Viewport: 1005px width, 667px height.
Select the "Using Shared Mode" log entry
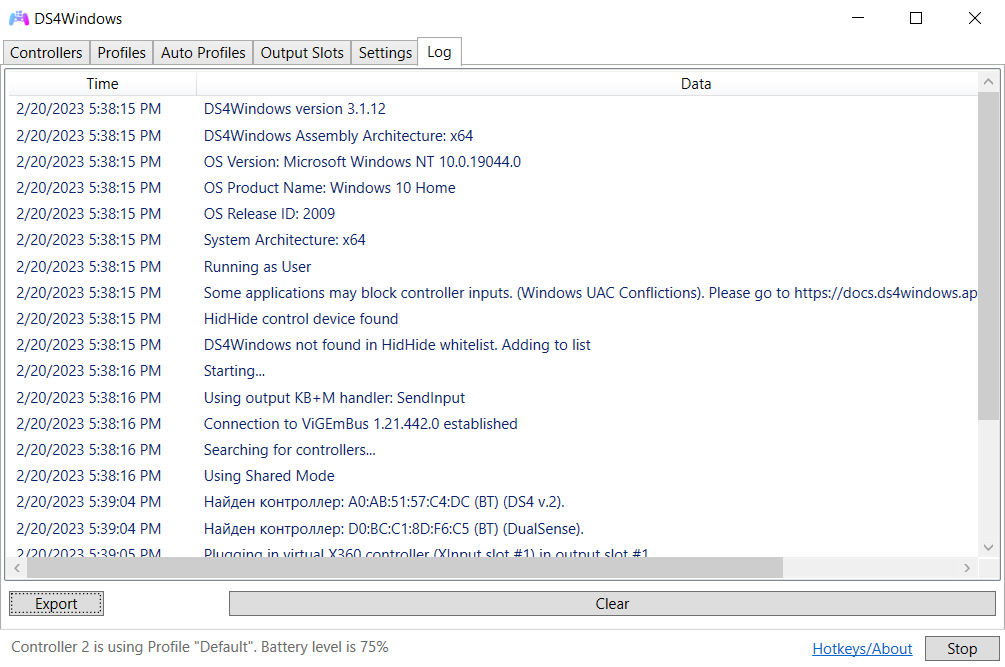493,475
